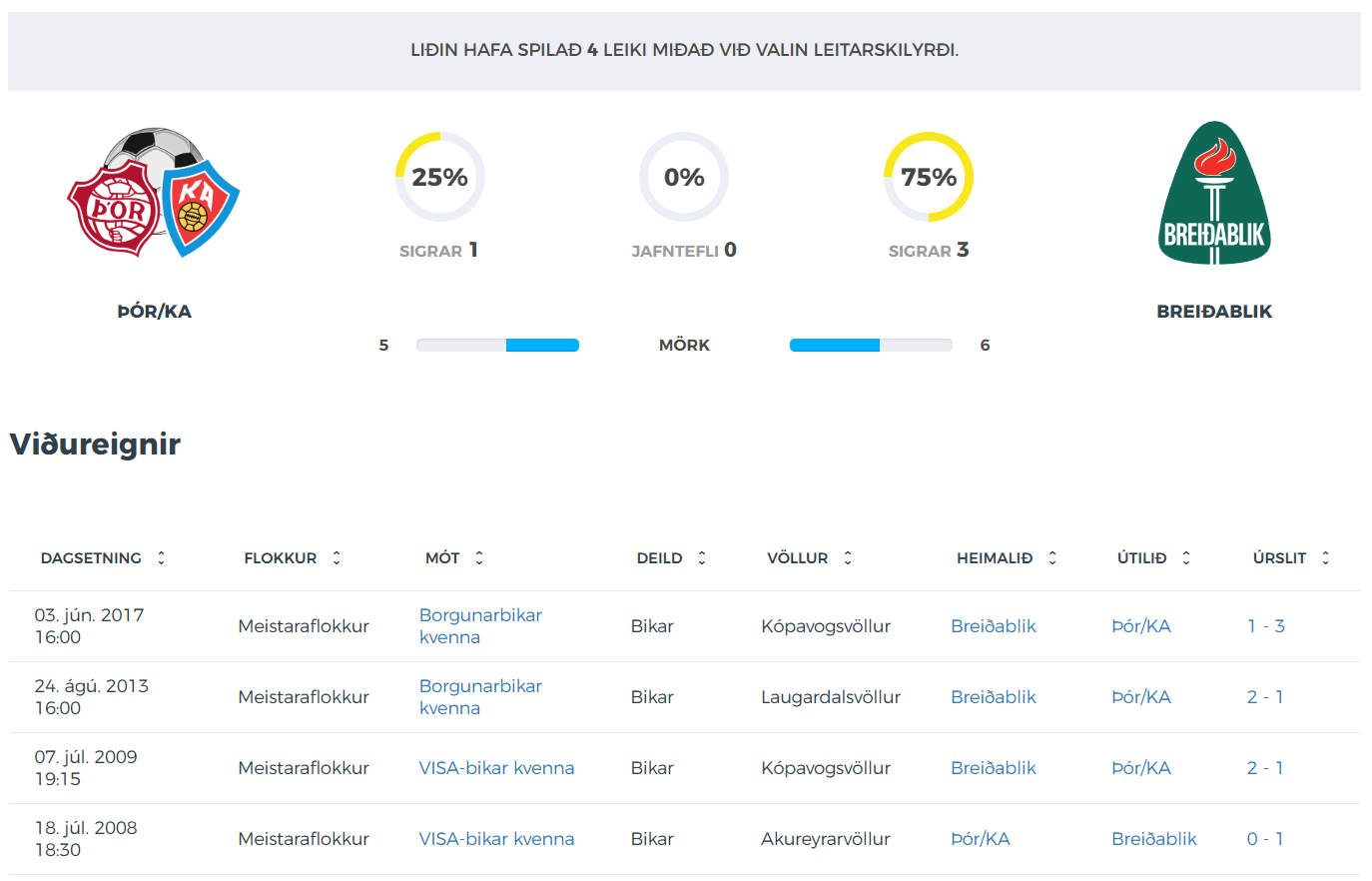Click Laugardalsvöllur venue cell

click(831, 697)
